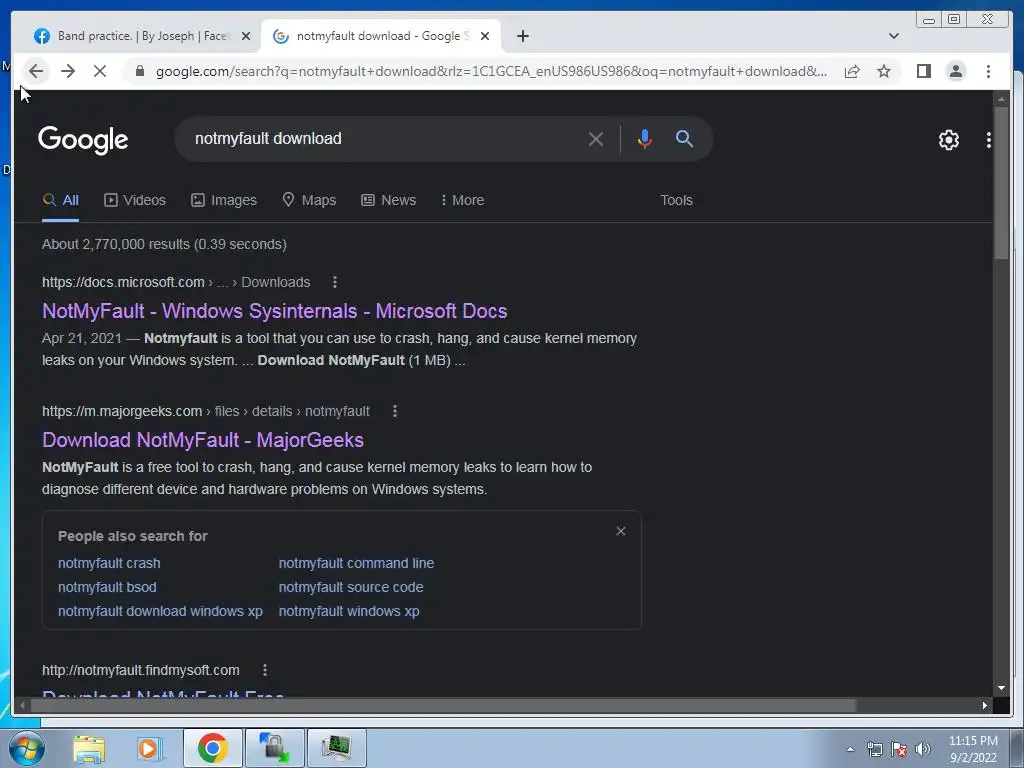Close the notmyfault download Google tab
Viewport: 1024px width, 768px height.
[485, 36]
